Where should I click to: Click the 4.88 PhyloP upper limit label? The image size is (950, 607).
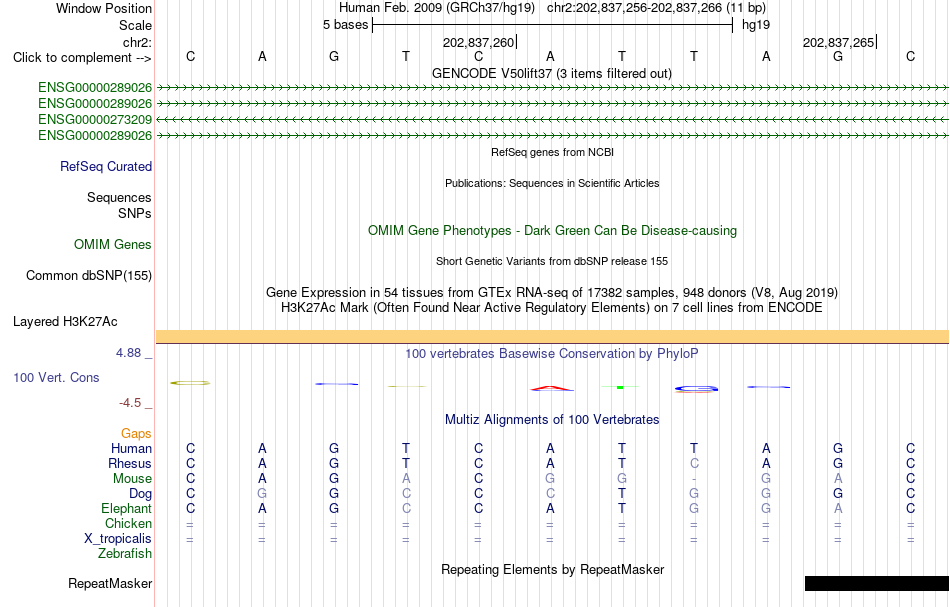128,353
